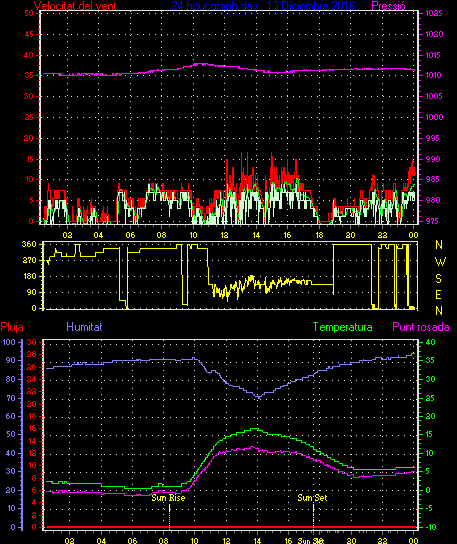
Task: Click the magenta "Pressió" label
Action: (x=388, y=6)
